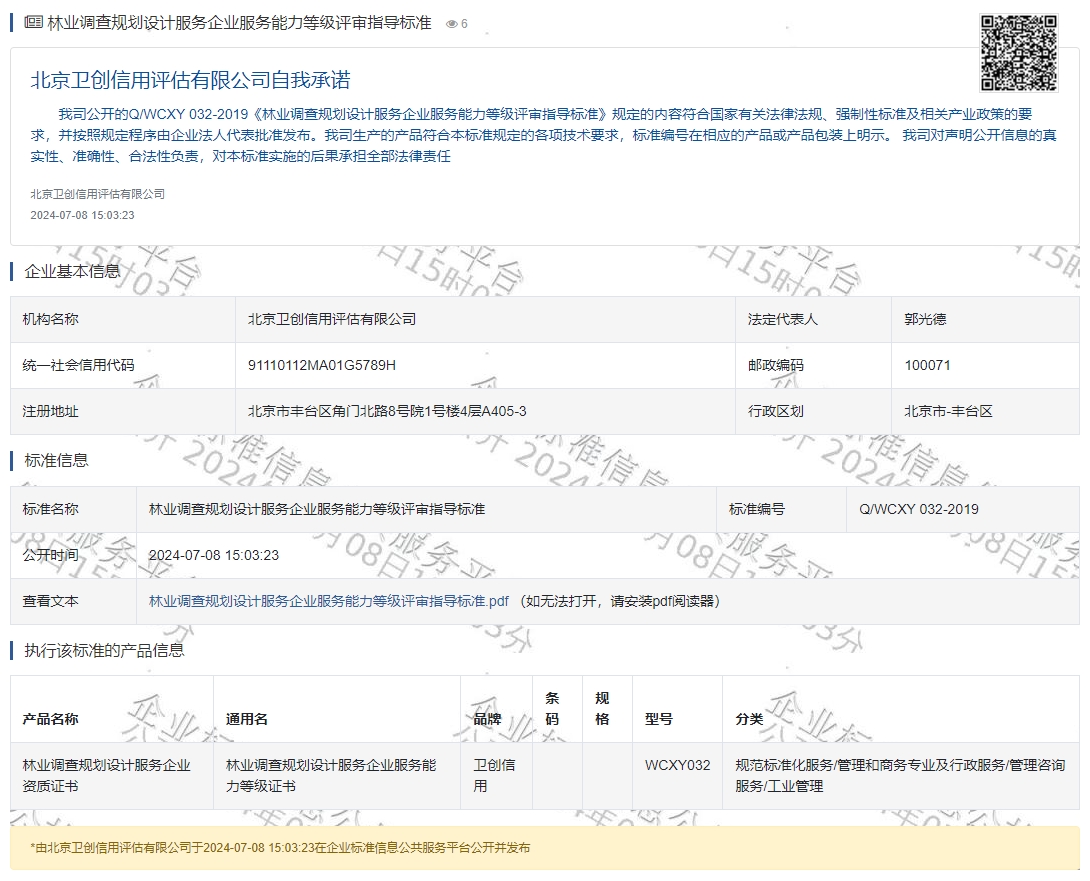The height and width of the screenshot is (881, 1090).
Task: Click the standard's 公开时间 value 2024-07-08 15:03:23
Action: 214,555
